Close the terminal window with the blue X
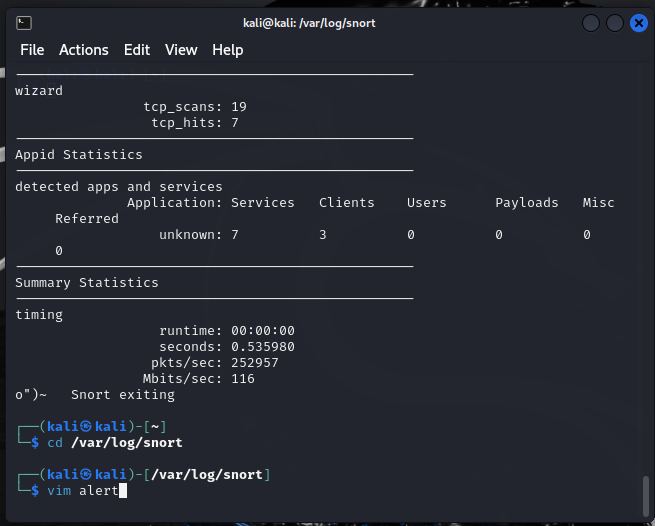 tap(639, 23)
